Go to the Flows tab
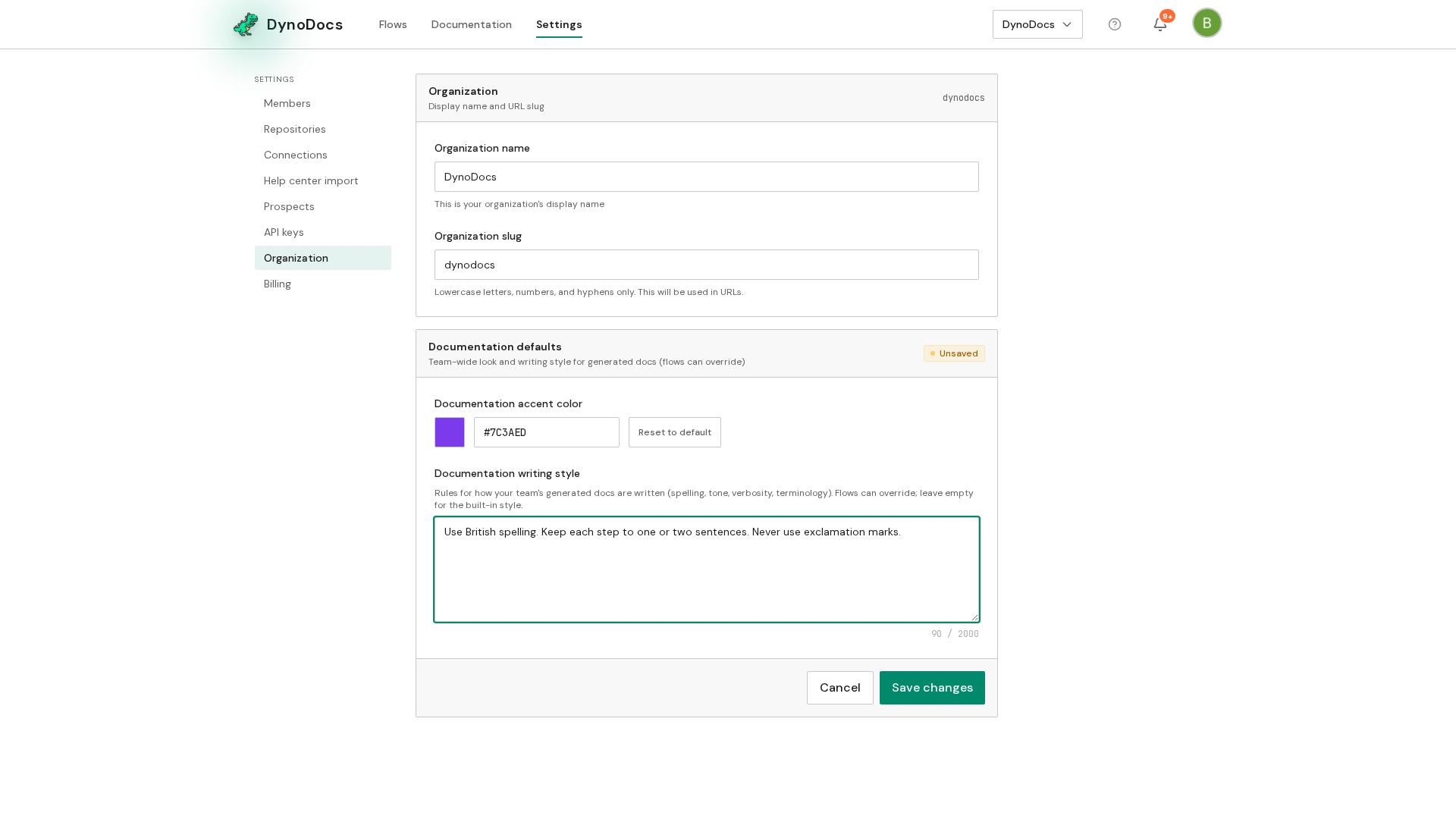Viewport: 1456px width, 819px height. [x=393, y=24]
